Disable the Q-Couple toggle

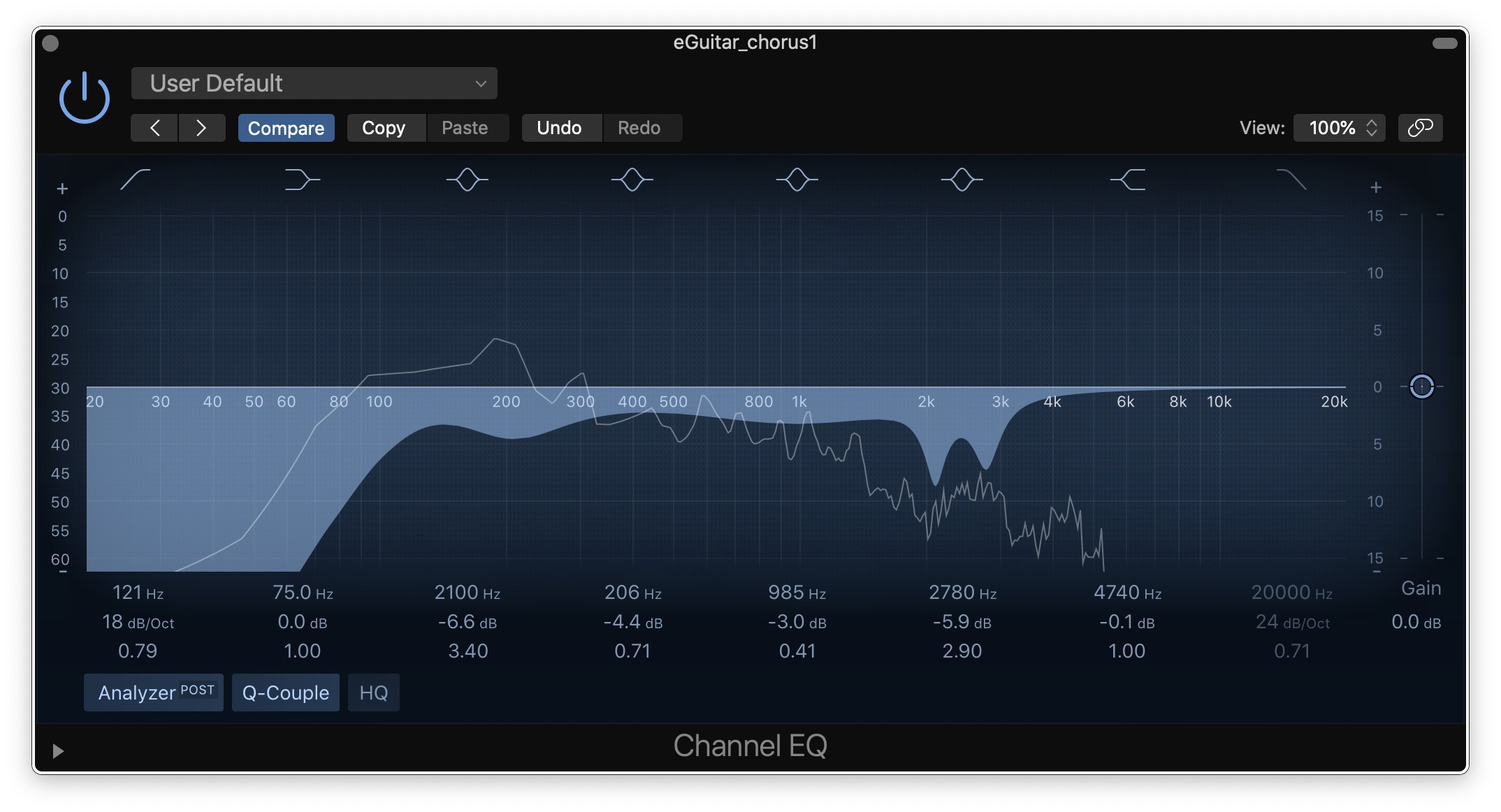(285, 693)
